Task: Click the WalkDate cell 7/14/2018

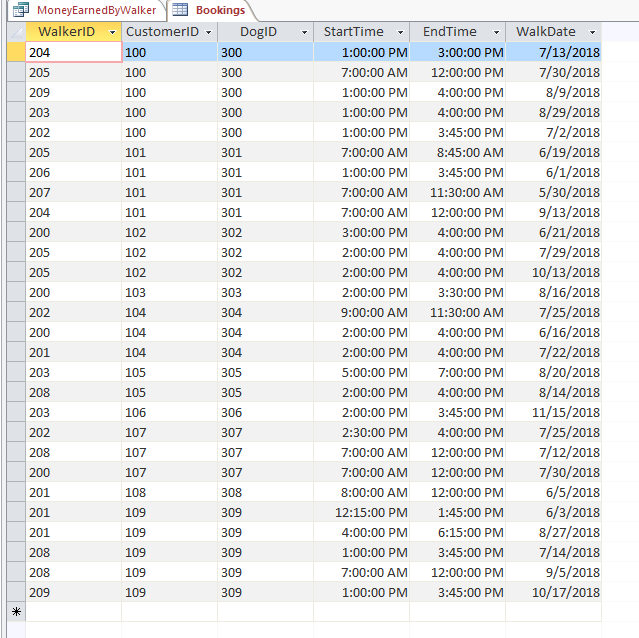Action: [553, 552]
